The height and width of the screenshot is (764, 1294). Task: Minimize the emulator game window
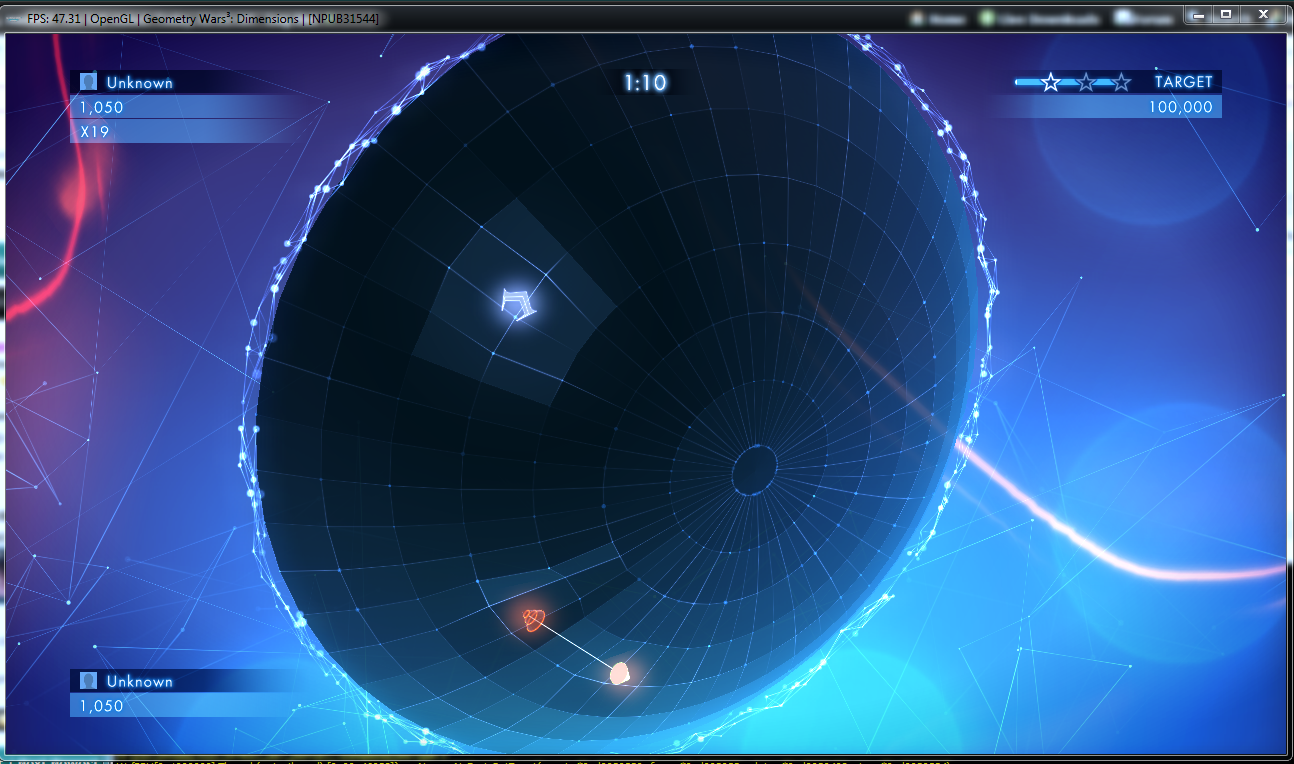click(1198, 14)
